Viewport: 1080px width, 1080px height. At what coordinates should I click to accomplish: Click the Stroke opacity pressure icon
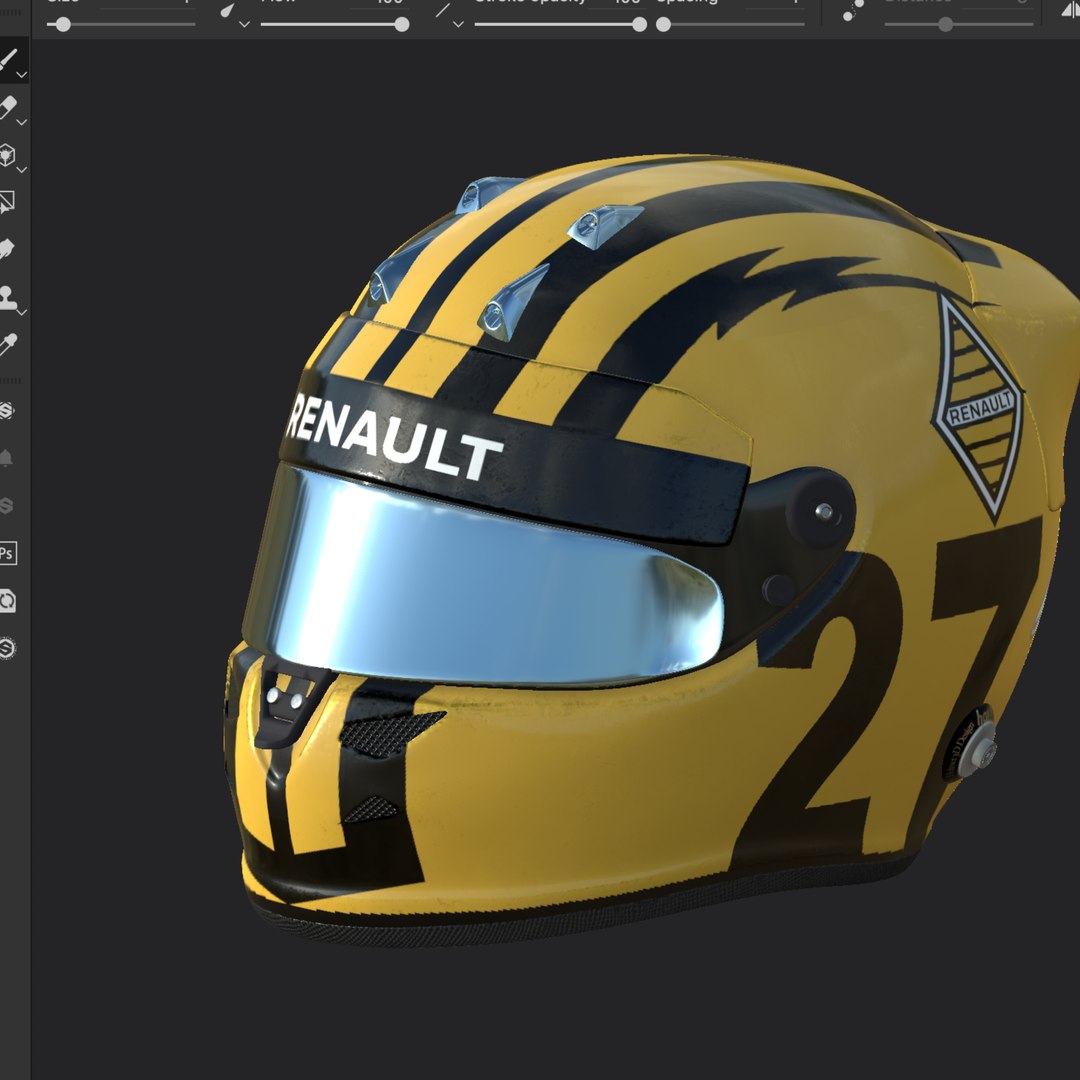pyautogui.click(x=442, y=10)
